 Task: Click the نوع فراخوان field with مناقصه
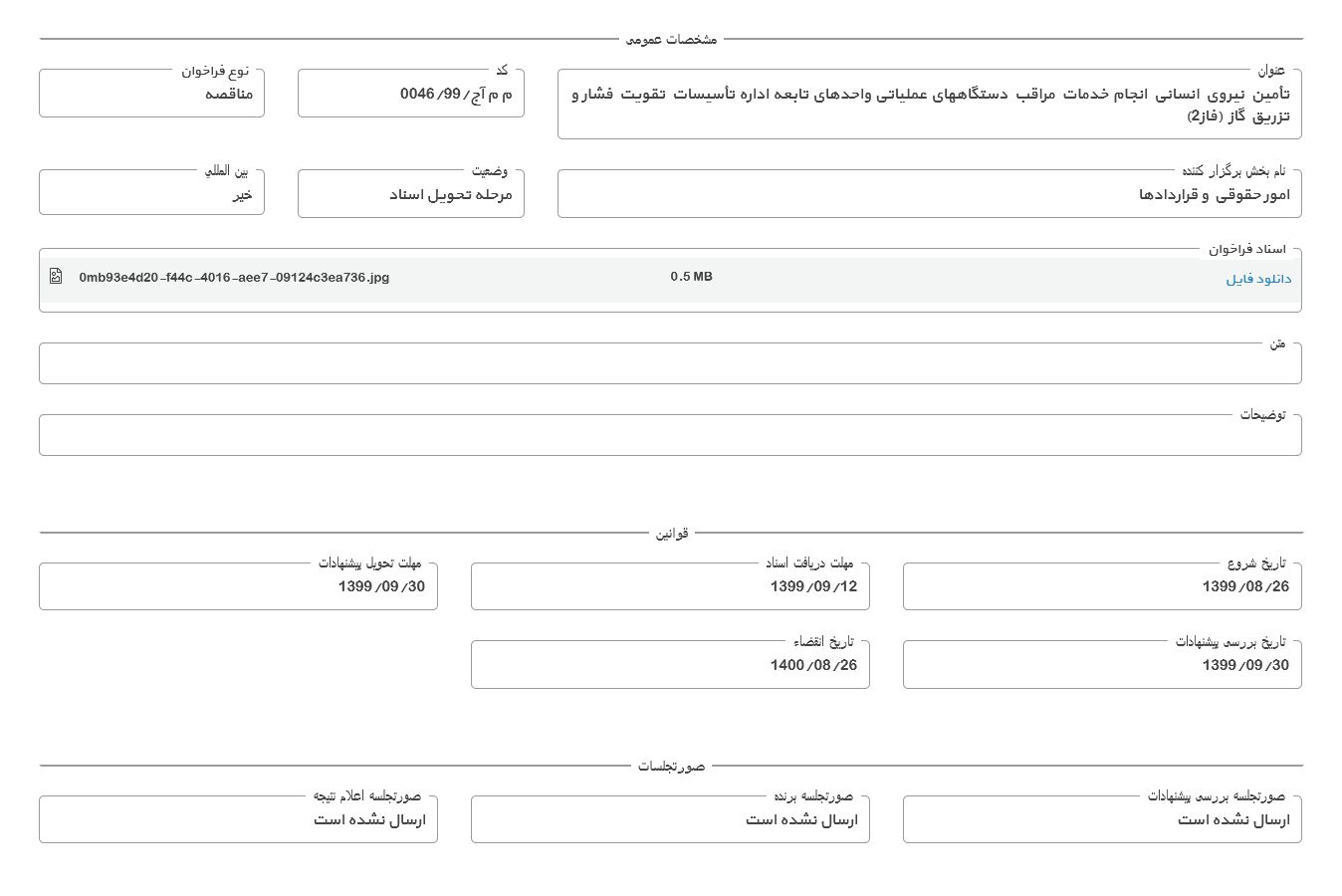[151, 94]
